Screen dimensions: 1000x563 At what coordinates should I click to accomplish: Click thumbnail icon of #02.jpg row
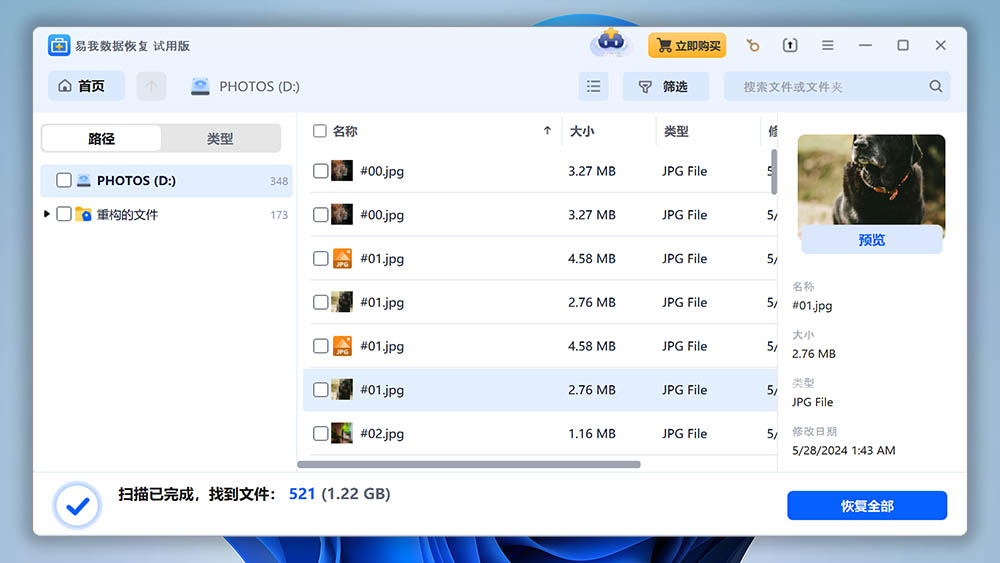pos(342,434)
